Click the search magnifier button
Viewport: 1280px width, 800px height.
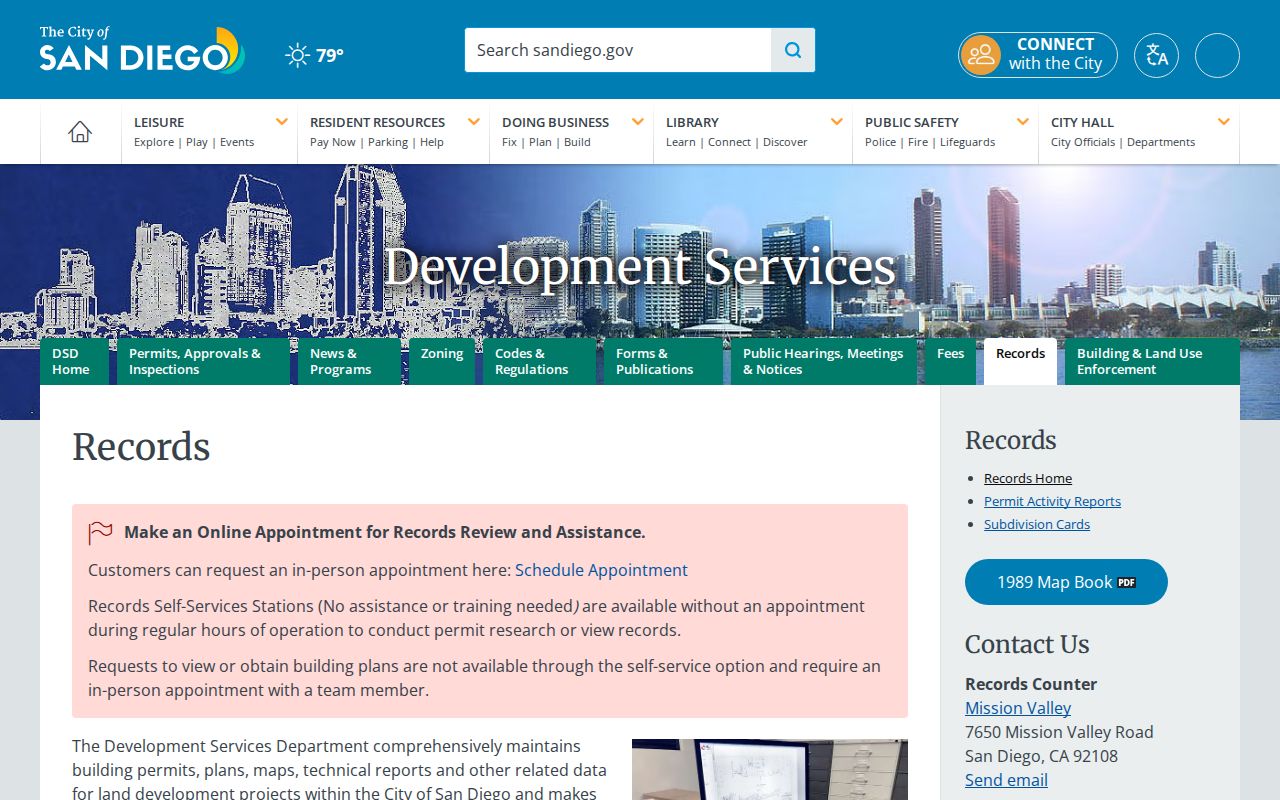click(x=793, y=50)
